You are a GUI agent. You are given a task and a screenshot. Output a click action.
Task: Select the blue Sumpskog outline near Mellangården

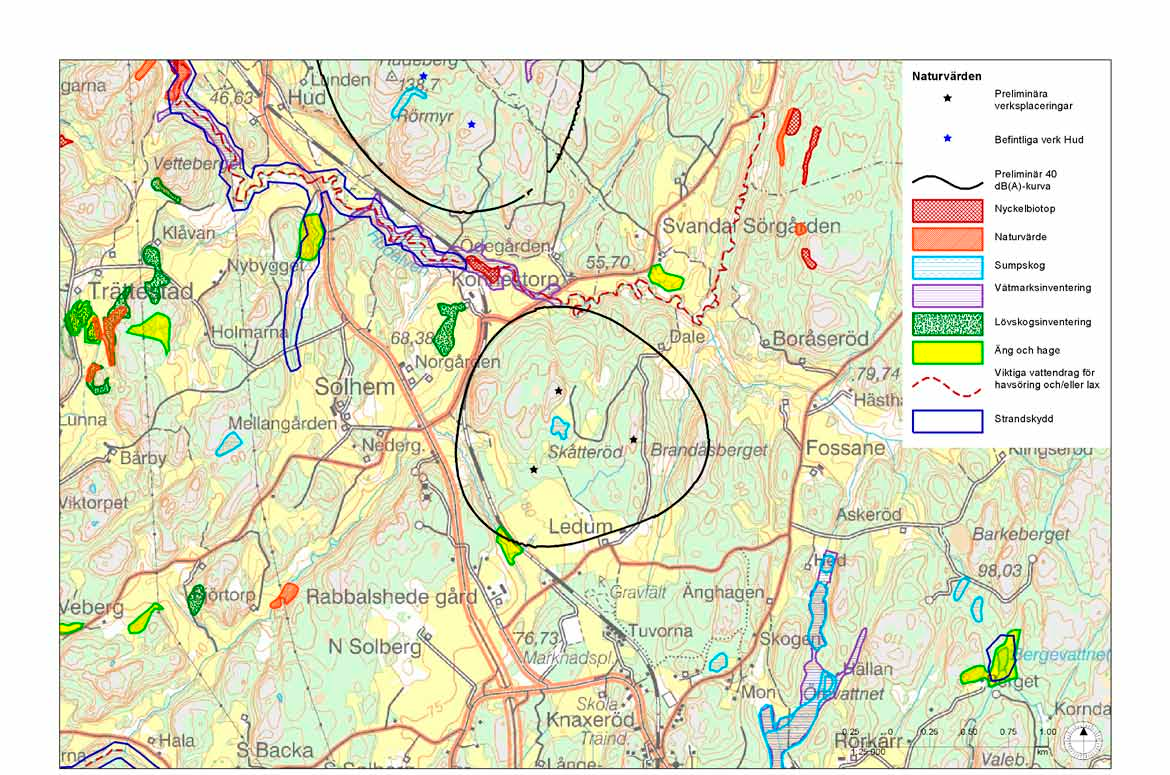228,445
